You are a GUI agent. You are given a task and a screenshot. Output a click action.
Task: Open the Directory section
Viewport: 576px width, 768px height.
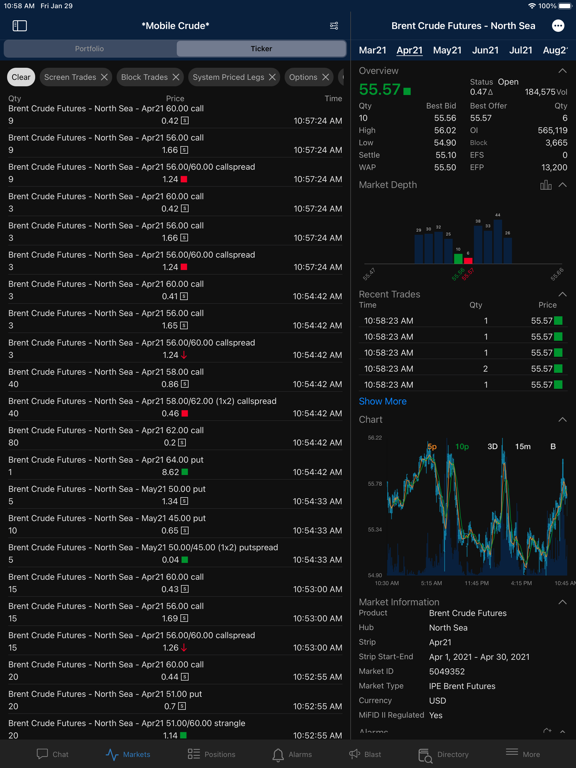443,755
